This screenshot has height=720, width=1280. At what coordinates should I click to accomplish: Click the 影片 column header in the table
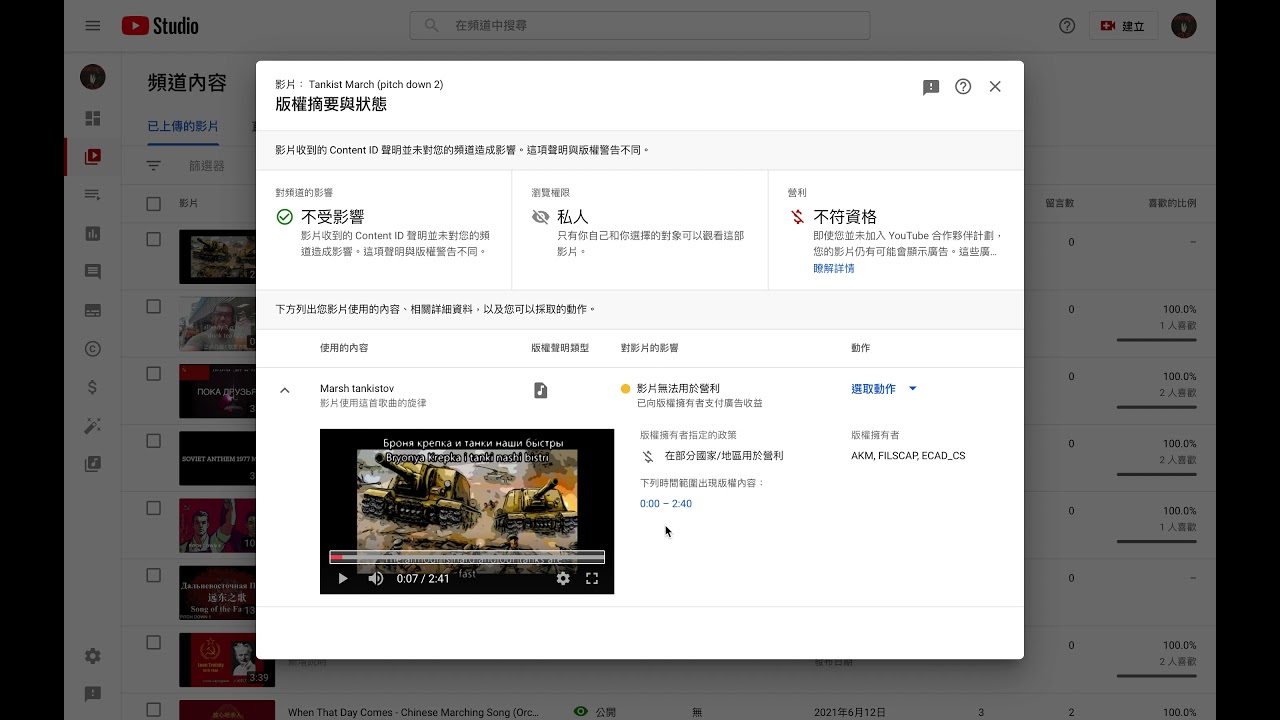(x=189, y=203)
